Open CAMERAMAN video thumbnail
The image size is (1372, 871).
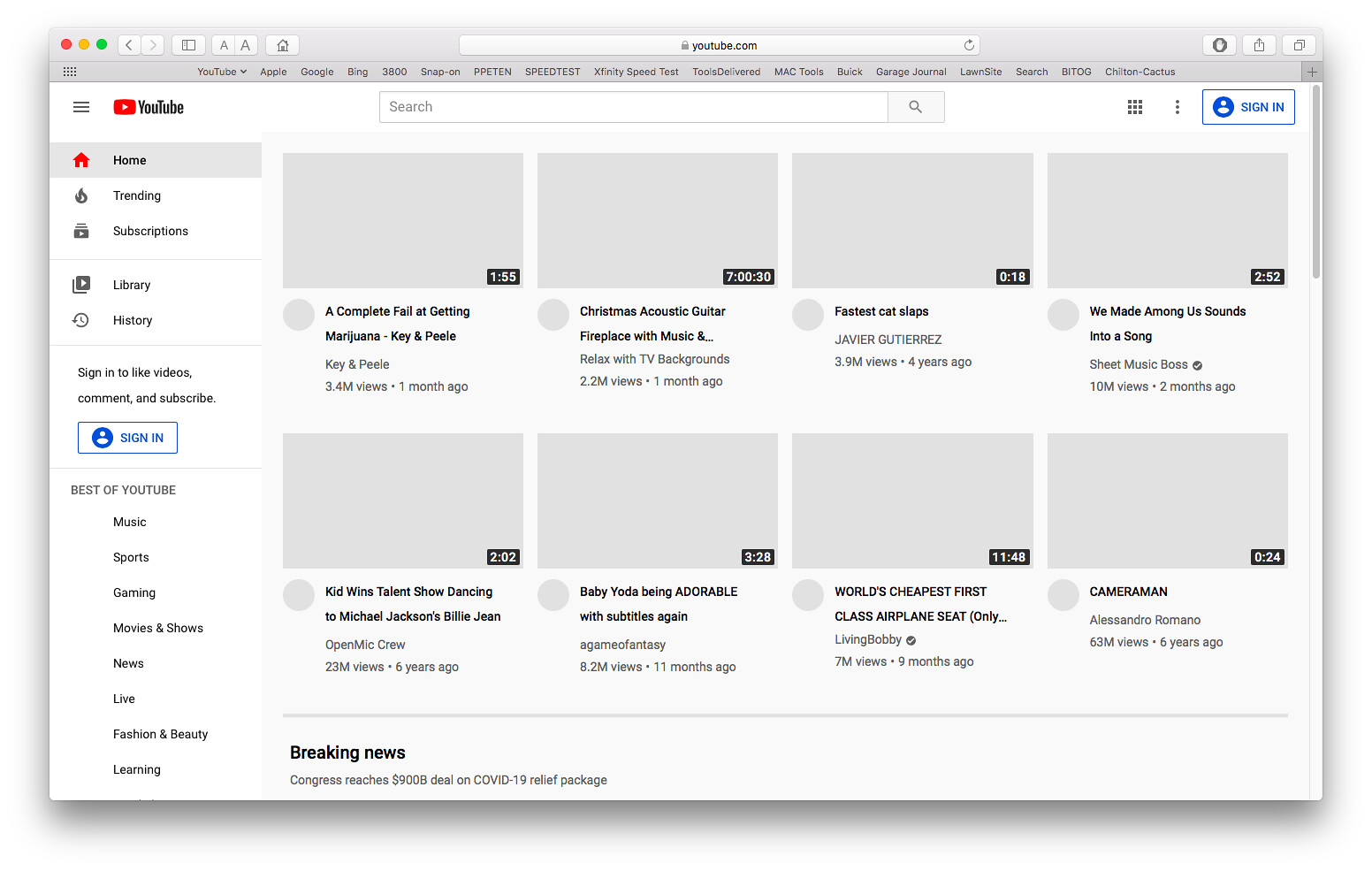click(x=1168, y=500)
